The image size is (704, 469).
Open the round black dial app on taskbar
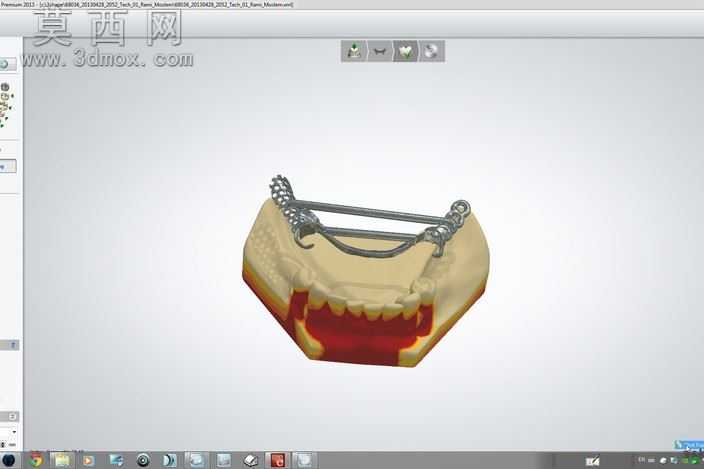pos(143,460)
